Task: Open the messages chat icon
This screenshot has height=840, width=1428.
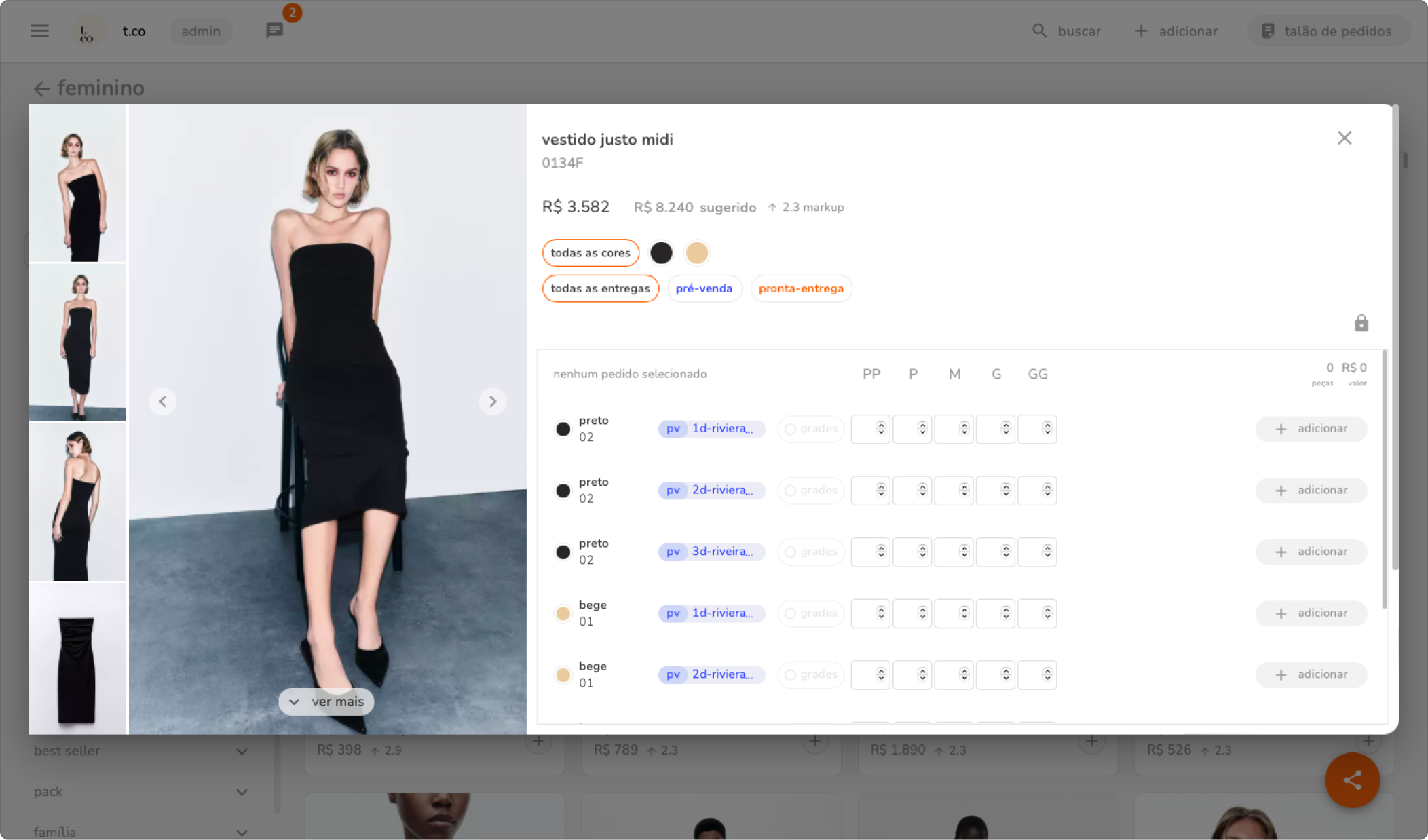Action: [x=274, y=31]
